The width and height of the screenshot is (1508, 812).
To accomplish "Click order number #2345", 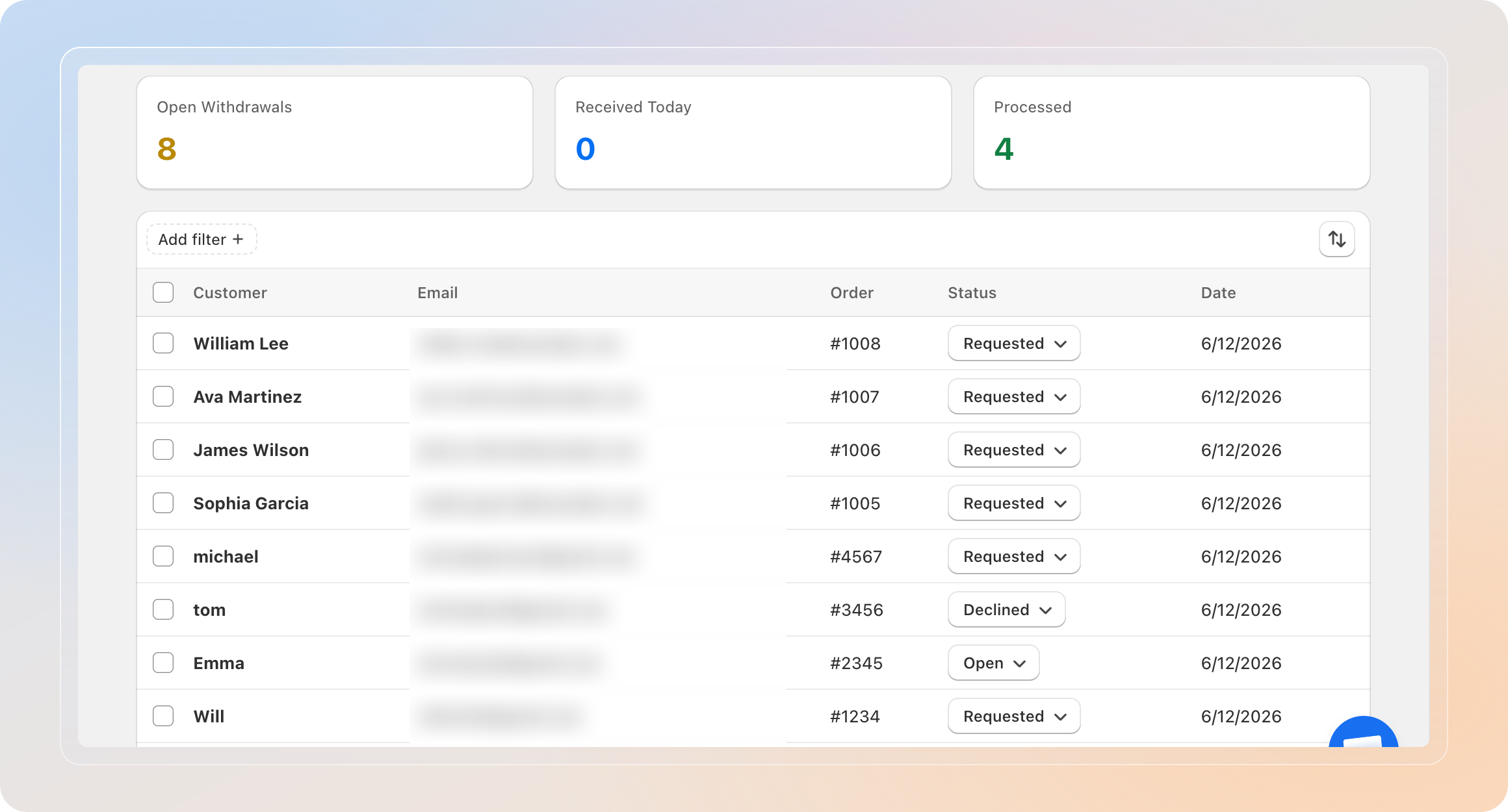I will [856, 663].
